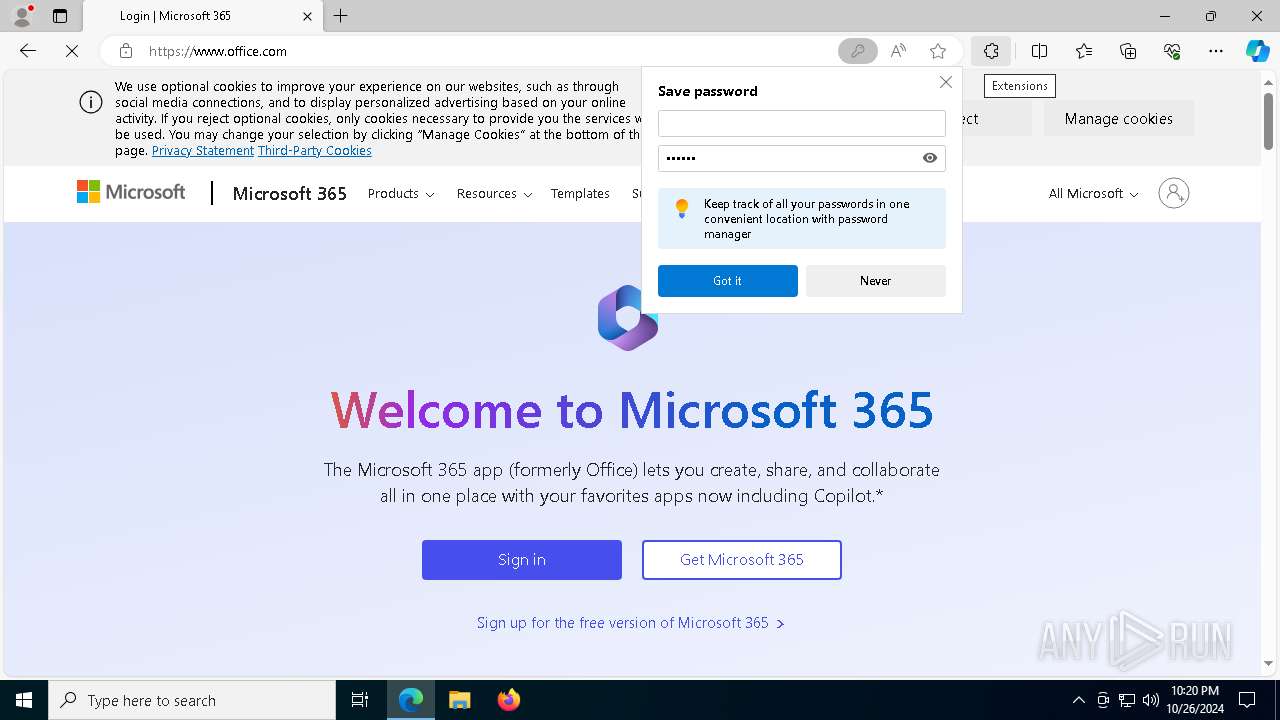Screen dimensions: 1280x720
Task: Click Manage cookies button
Action: [x=1118, y=119]
